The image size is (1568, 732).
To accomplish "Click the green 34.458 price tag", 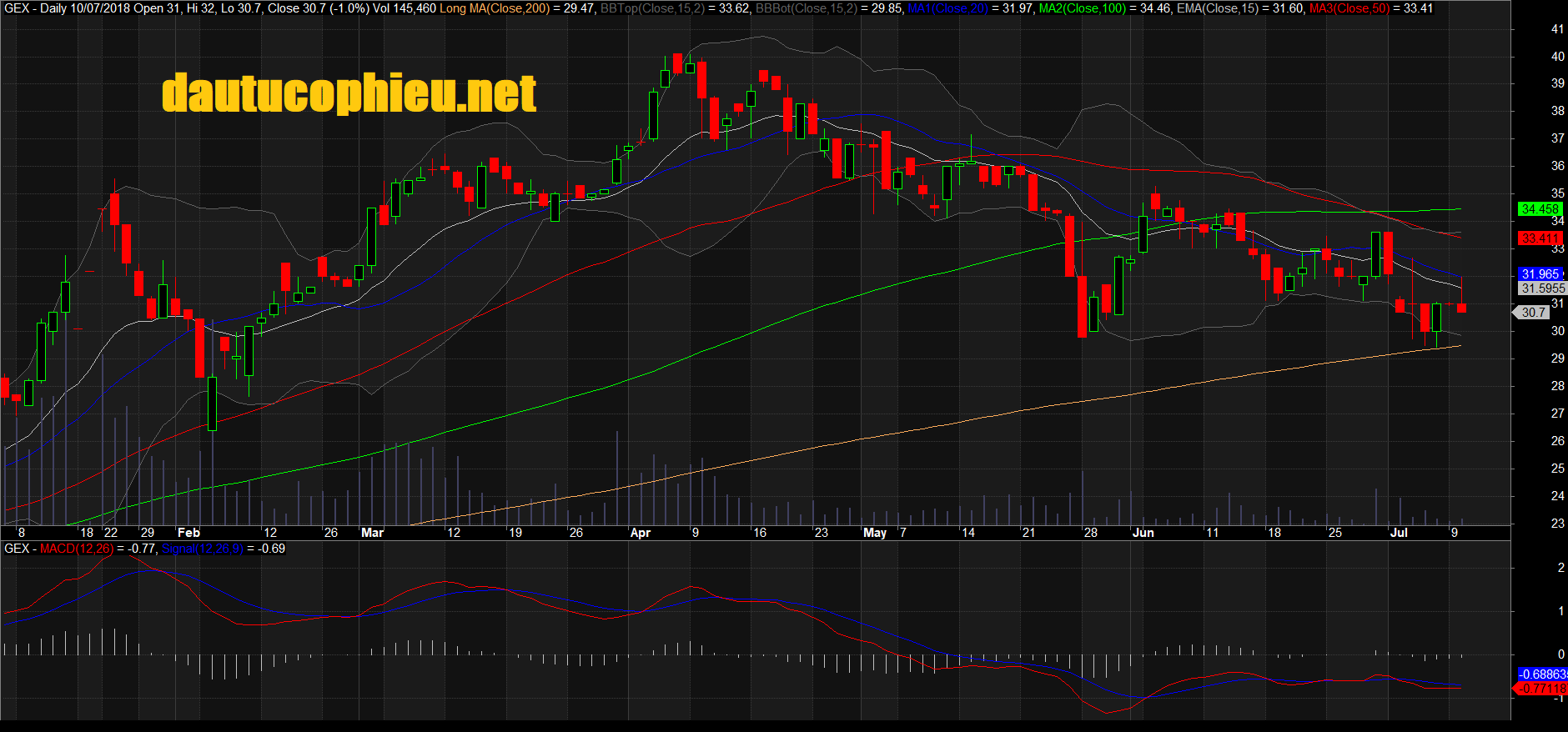I will (1540, 209).
